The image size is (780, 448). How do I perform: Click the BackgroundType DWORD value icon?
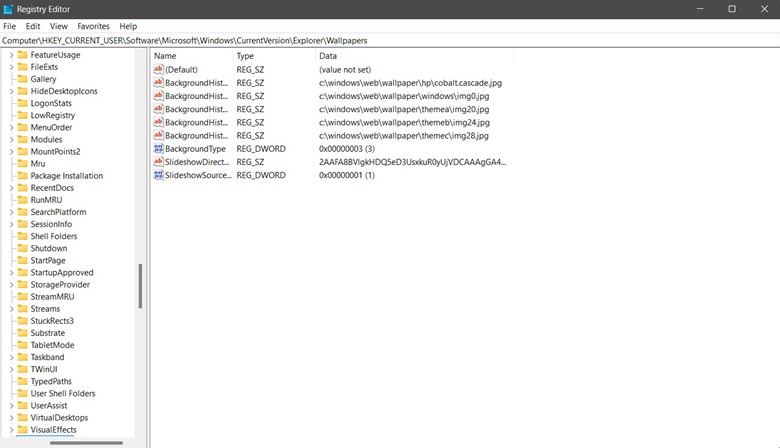(x=158, y=149)
